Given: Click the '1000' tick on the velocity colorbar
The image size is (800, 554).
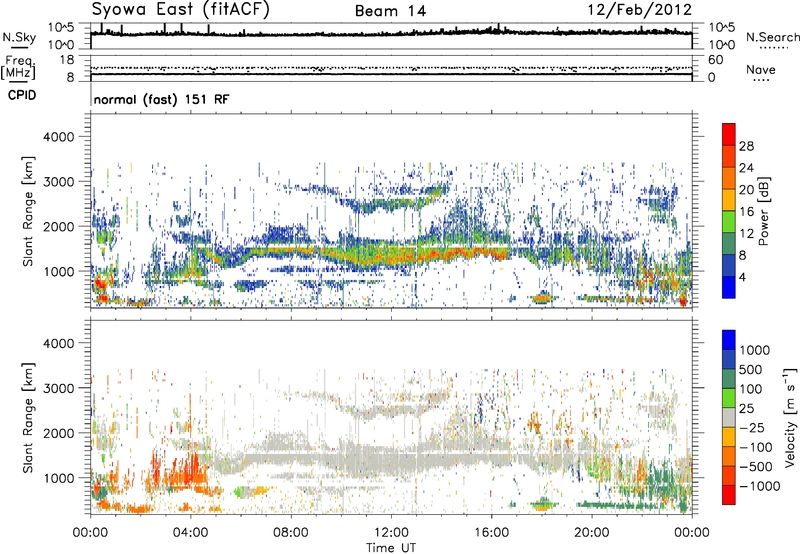Looking at the screenshot, I should click(755, 350).
